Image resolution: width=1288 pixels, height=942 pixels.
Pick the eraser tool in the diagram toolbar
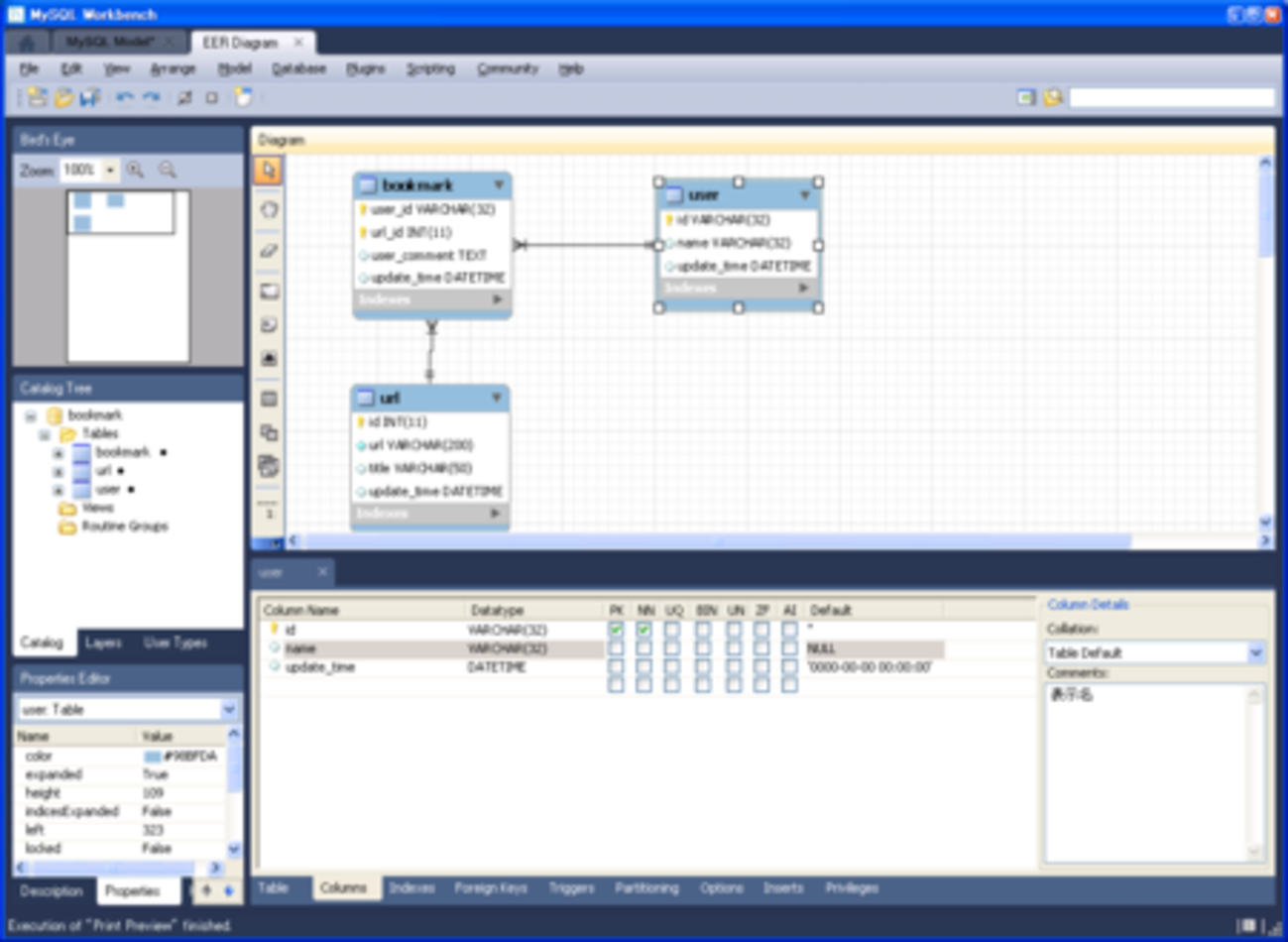click(269, 251)
